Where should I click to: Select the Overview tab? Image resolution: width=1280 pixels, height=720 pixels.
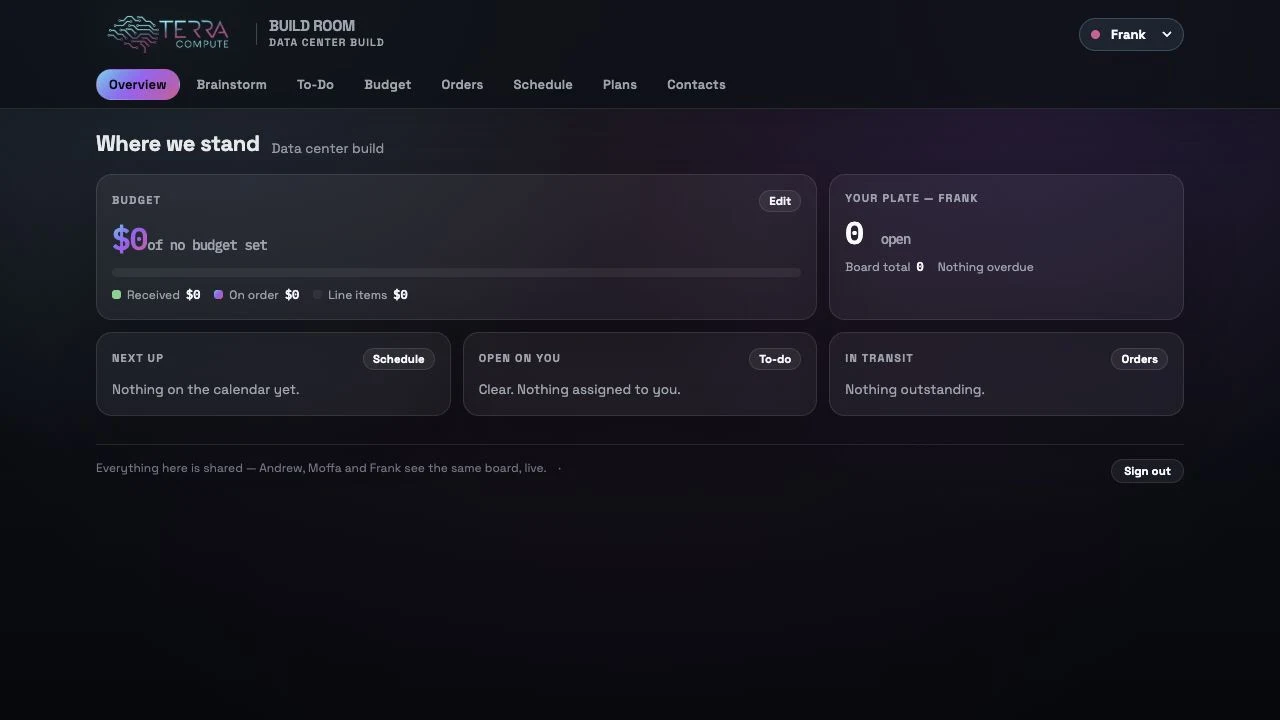(138, 85)
